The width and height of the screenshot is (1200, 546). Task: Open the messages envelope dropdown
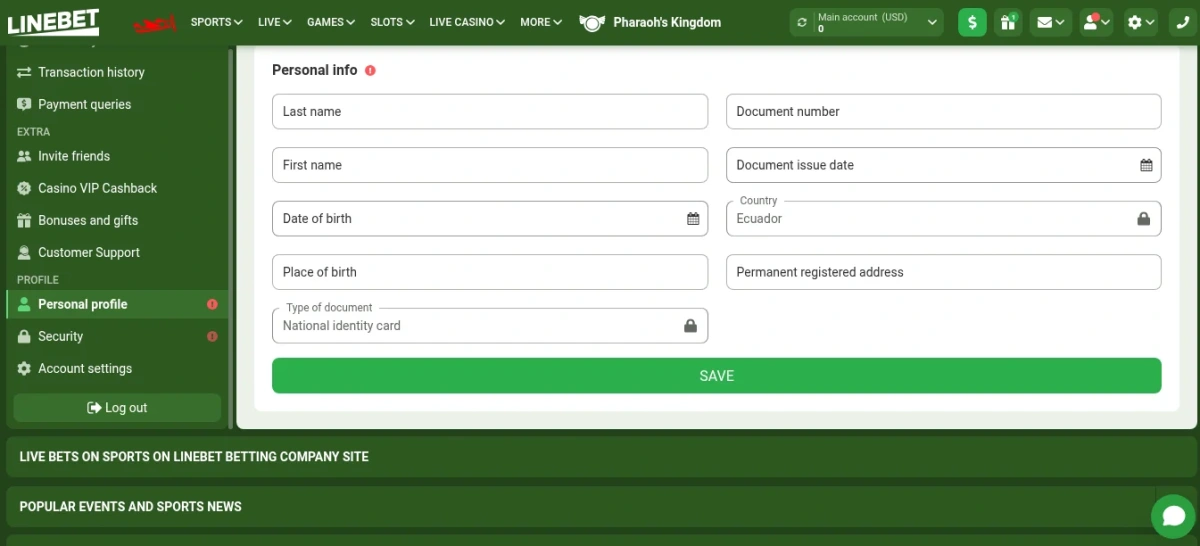pos(1050,22)
